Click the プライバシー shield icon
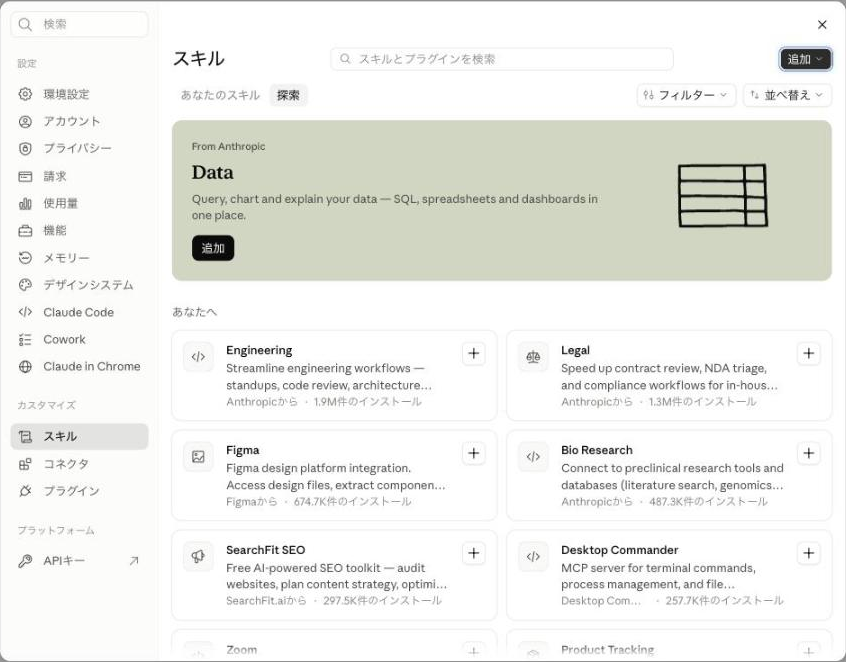The width and height of the screenshot is (846, 662). (x=25, y=148)
